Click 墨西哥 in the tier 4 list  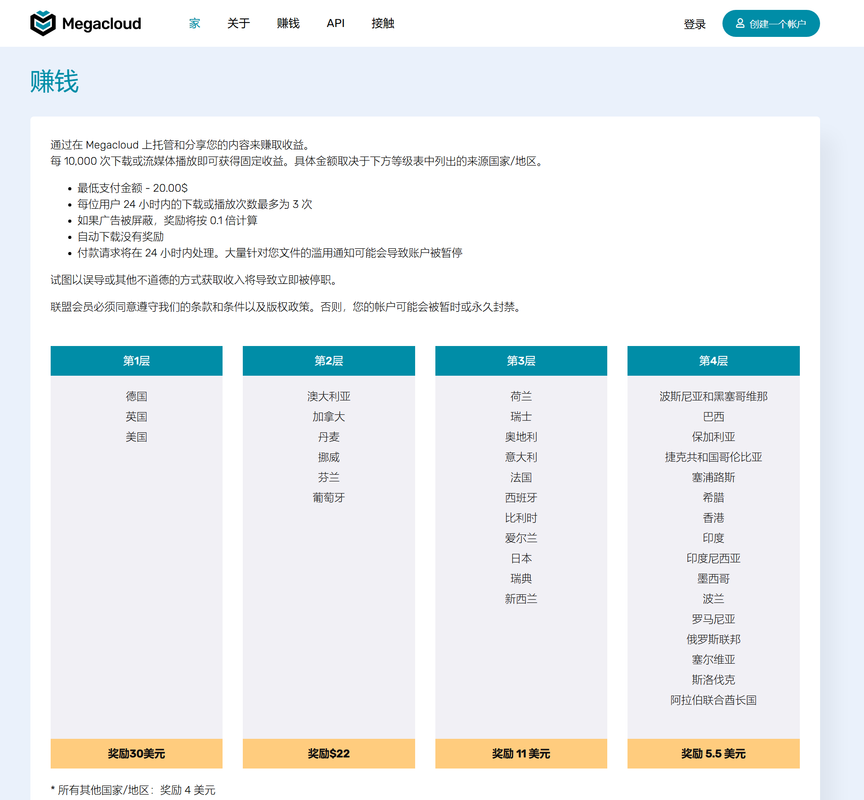point(714,579)
